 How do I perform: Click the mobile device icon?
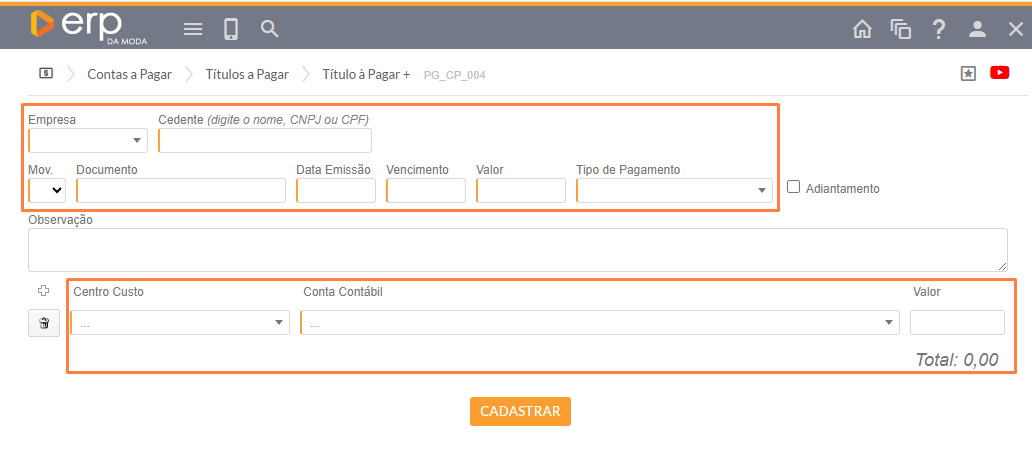click(x=231, y=29)
